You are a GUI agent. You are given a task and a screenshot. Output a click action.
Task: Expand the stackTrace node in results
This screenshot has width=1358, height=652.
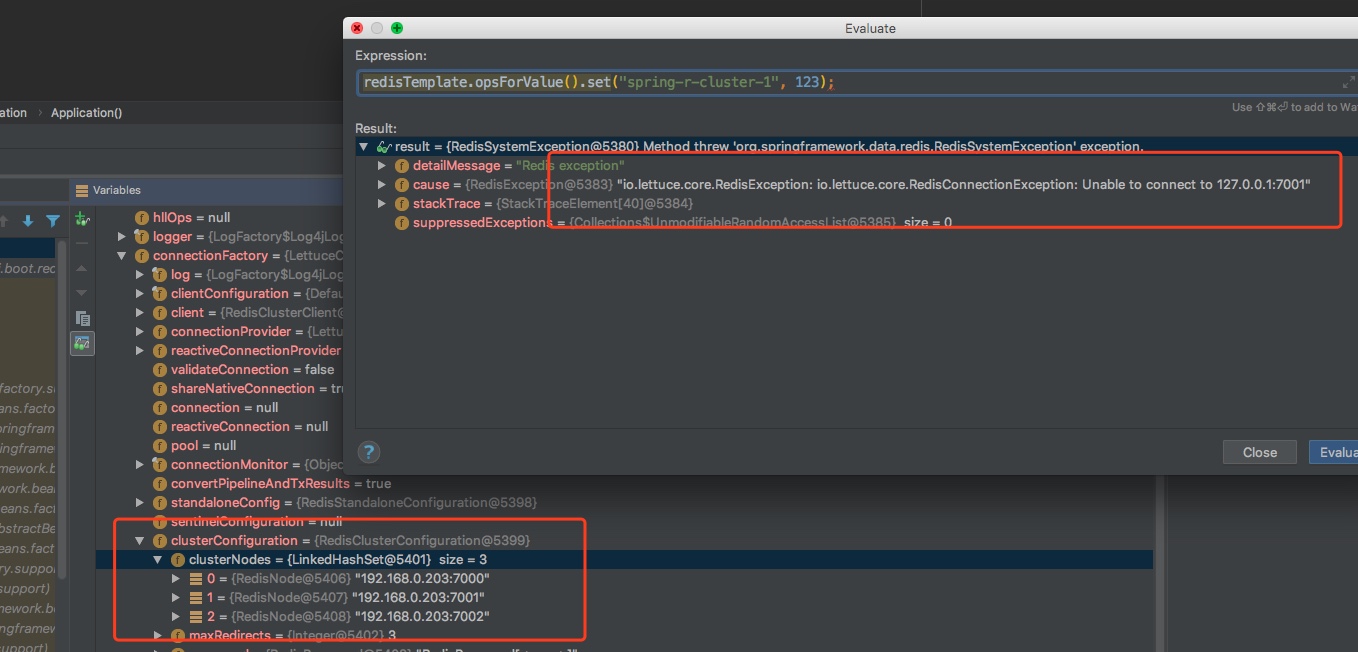coord(381,204)
